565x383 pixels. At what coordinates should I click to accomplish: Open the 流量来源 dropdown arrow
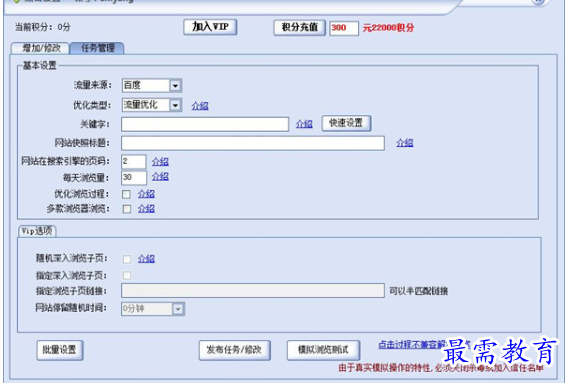tap(175, 86)
